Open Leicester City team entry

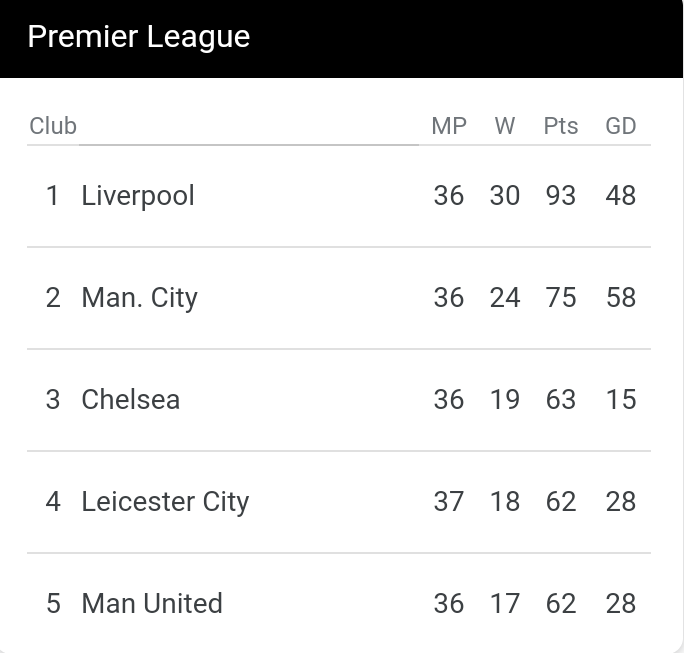point(165,502)
